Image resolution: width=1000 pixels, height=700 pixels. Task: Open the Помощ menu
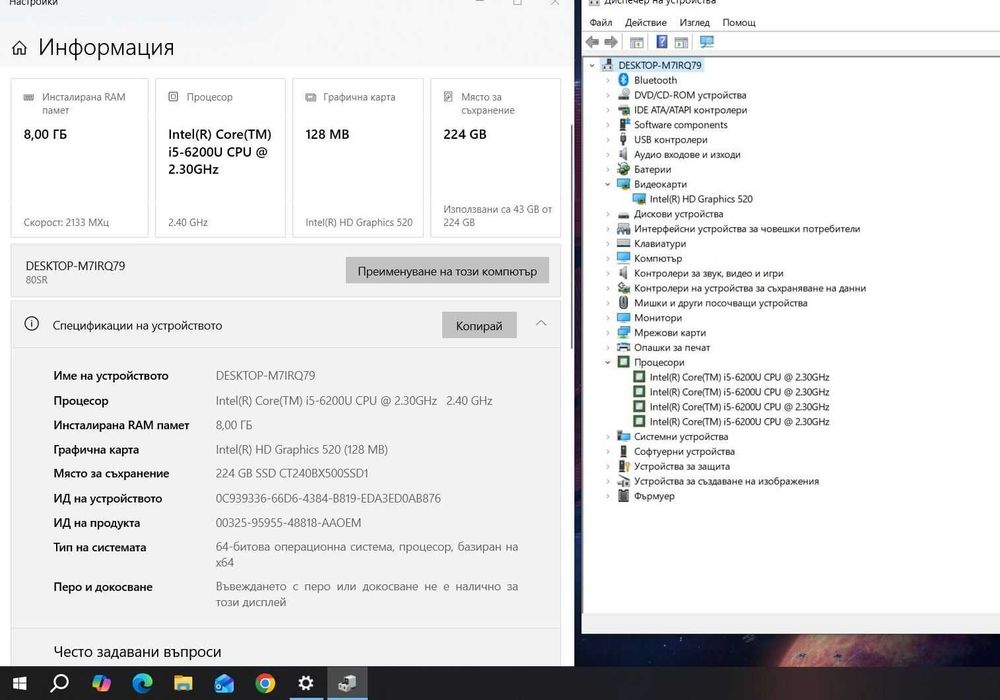tap(739, 22)
